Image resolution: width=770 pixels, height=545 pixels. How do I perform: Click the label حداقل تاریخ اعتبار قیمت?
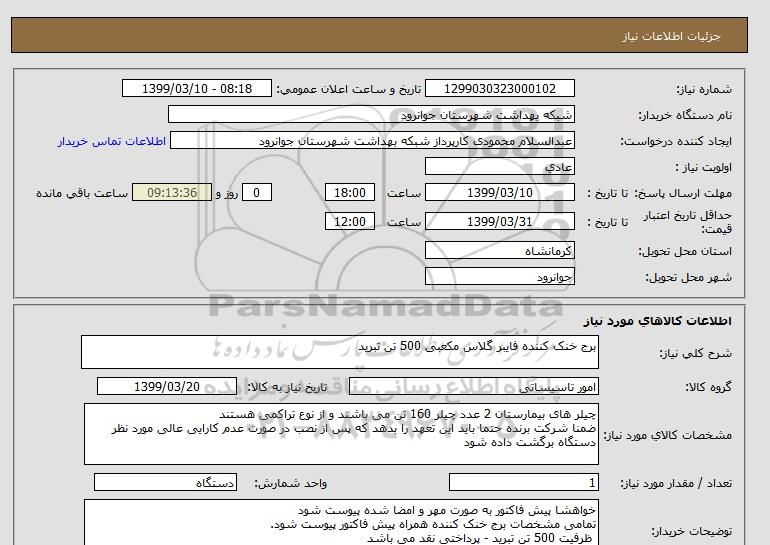click(688, 222)
